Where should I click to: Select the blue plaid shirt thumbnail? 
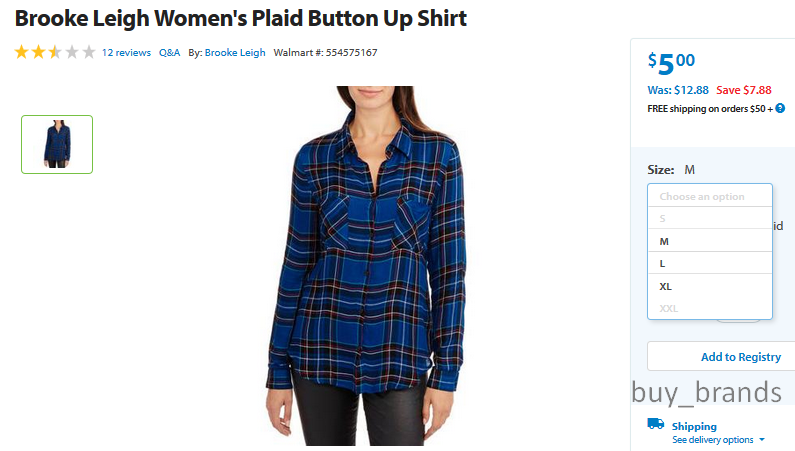(57, 144)
